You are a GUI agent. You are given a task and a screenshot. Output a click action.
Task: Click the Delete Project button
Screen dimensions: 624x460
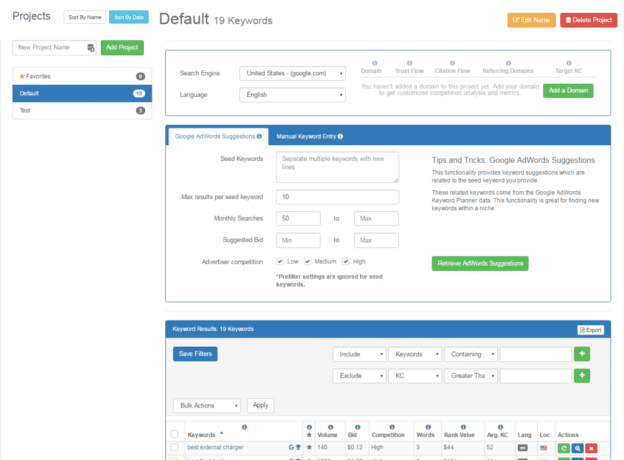point(588,20)
